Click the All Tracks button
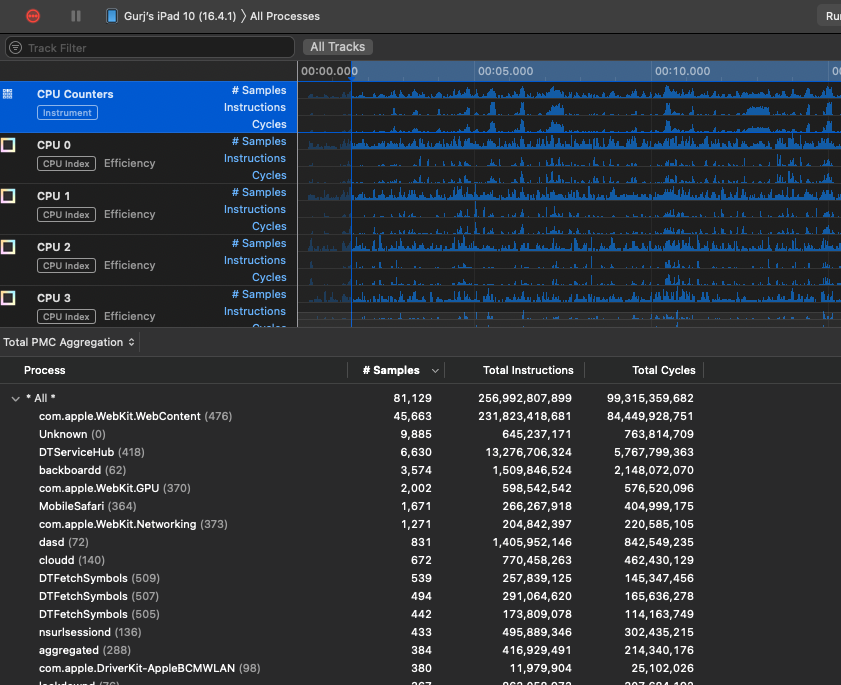Viewport: 841px width, 685px height. coord(338,47)
